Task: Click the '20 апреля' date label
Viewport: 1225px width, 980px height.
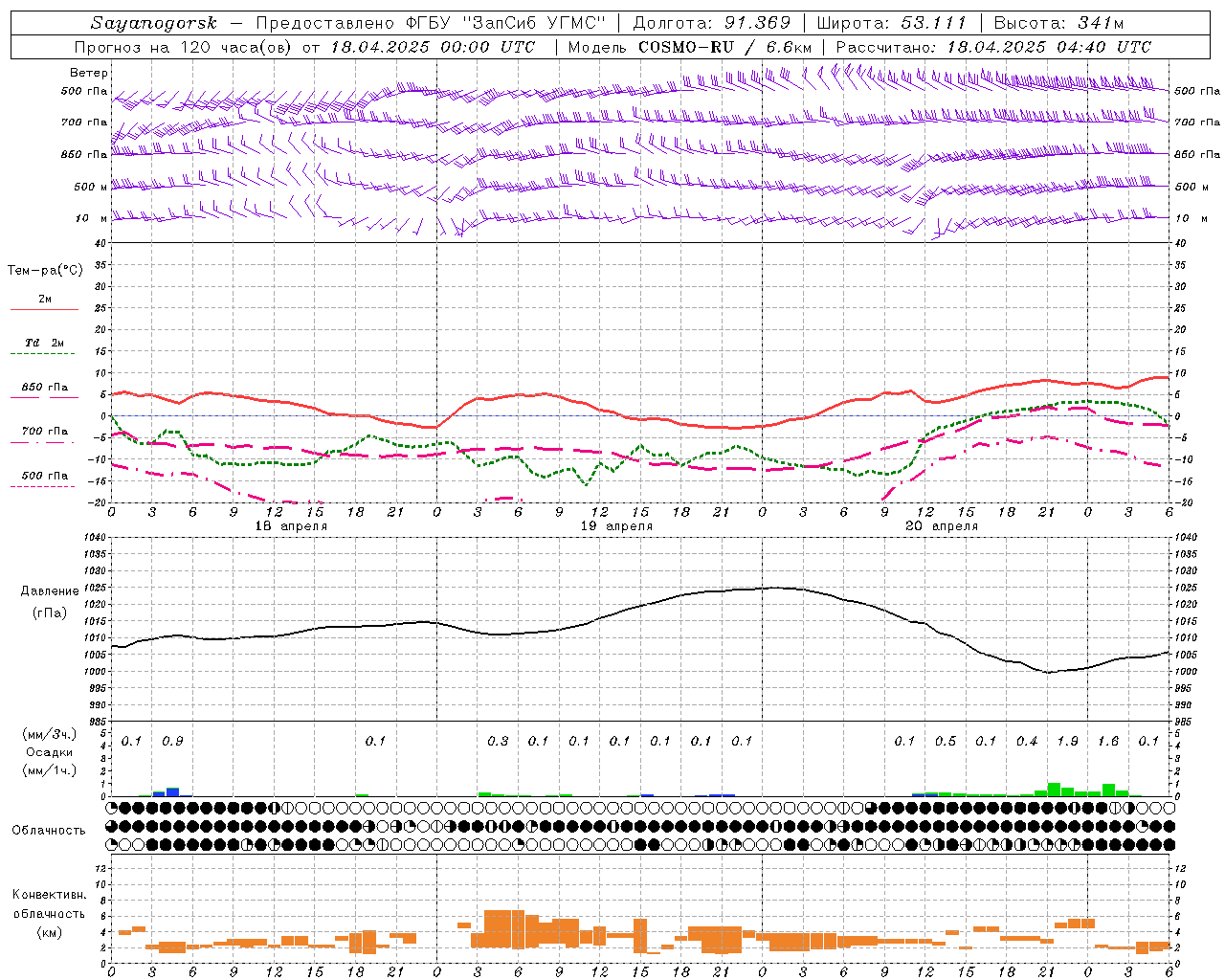Action: (942, 526)
